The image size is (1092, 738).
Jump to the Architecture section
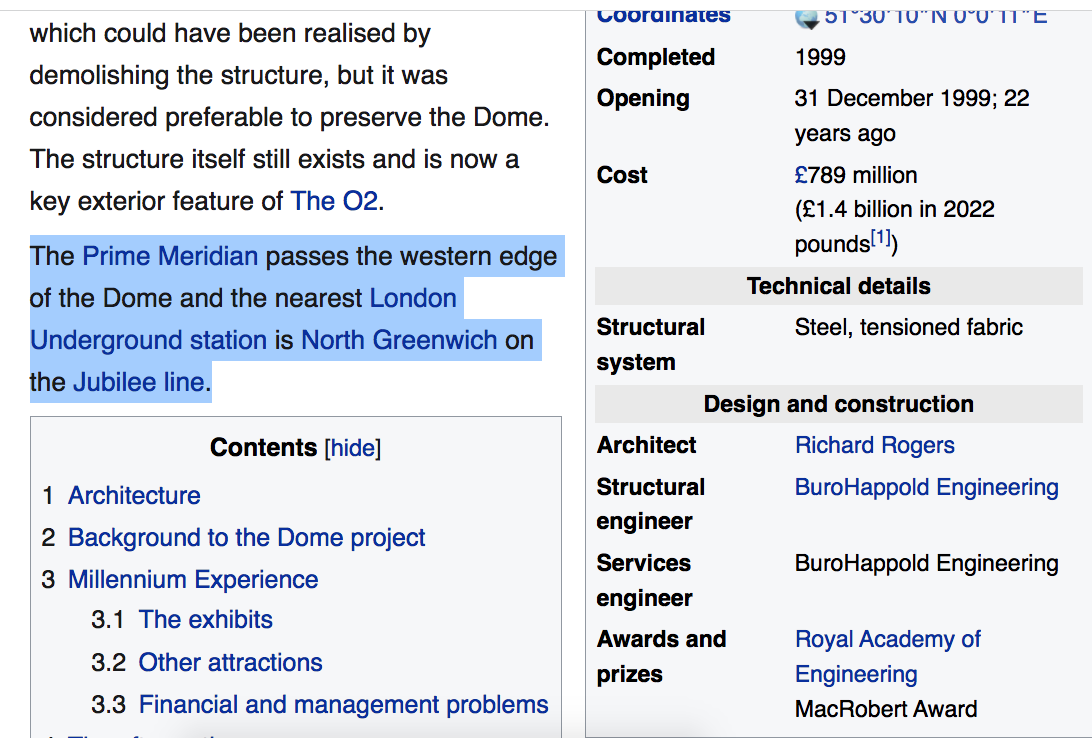click(134, 495)
